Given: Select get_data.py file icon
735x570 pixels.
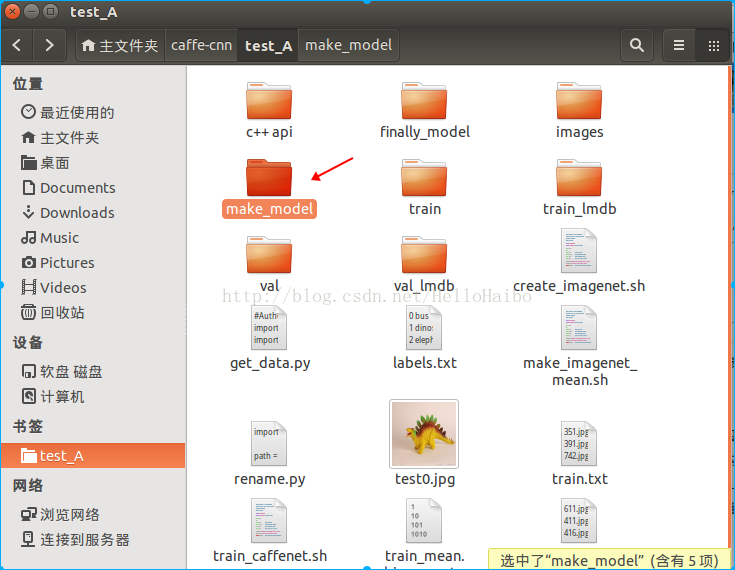Looking at the screenshot, I should point(269,328).
